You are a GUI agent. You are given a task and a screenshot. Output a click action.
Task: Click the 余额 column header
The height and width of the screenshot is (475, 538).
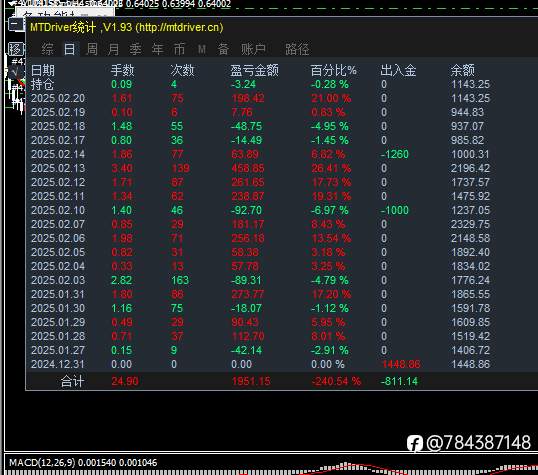click(x=463, y=70)
